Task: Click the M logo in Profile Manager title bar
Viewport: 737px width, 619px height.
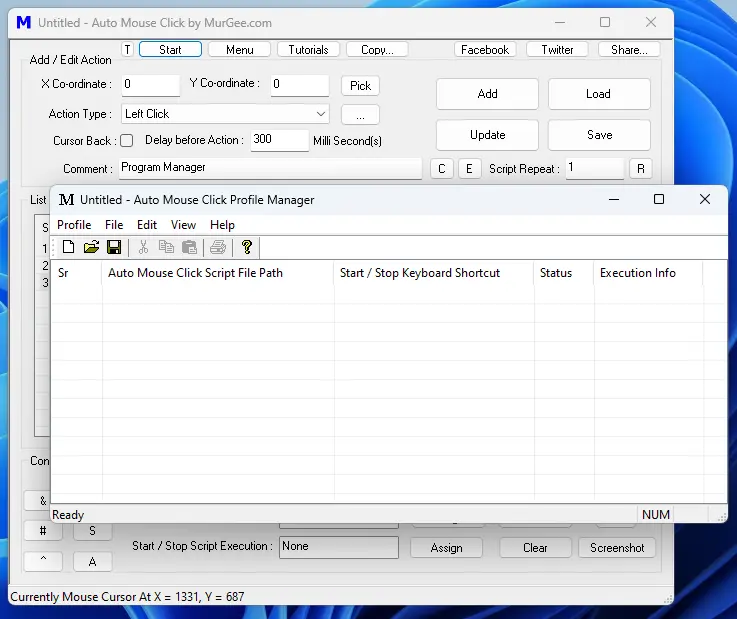Action: [66, 200]
